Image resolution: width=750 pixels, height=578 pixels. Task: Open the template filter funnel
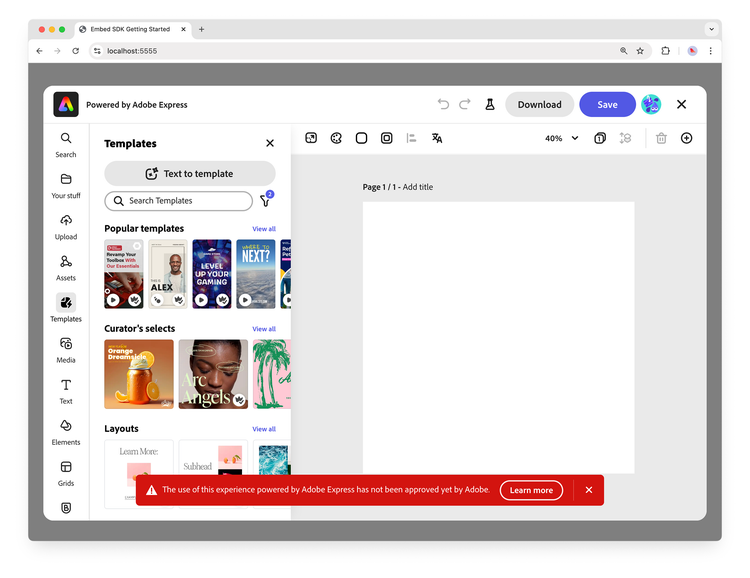(x=265, y=201)
